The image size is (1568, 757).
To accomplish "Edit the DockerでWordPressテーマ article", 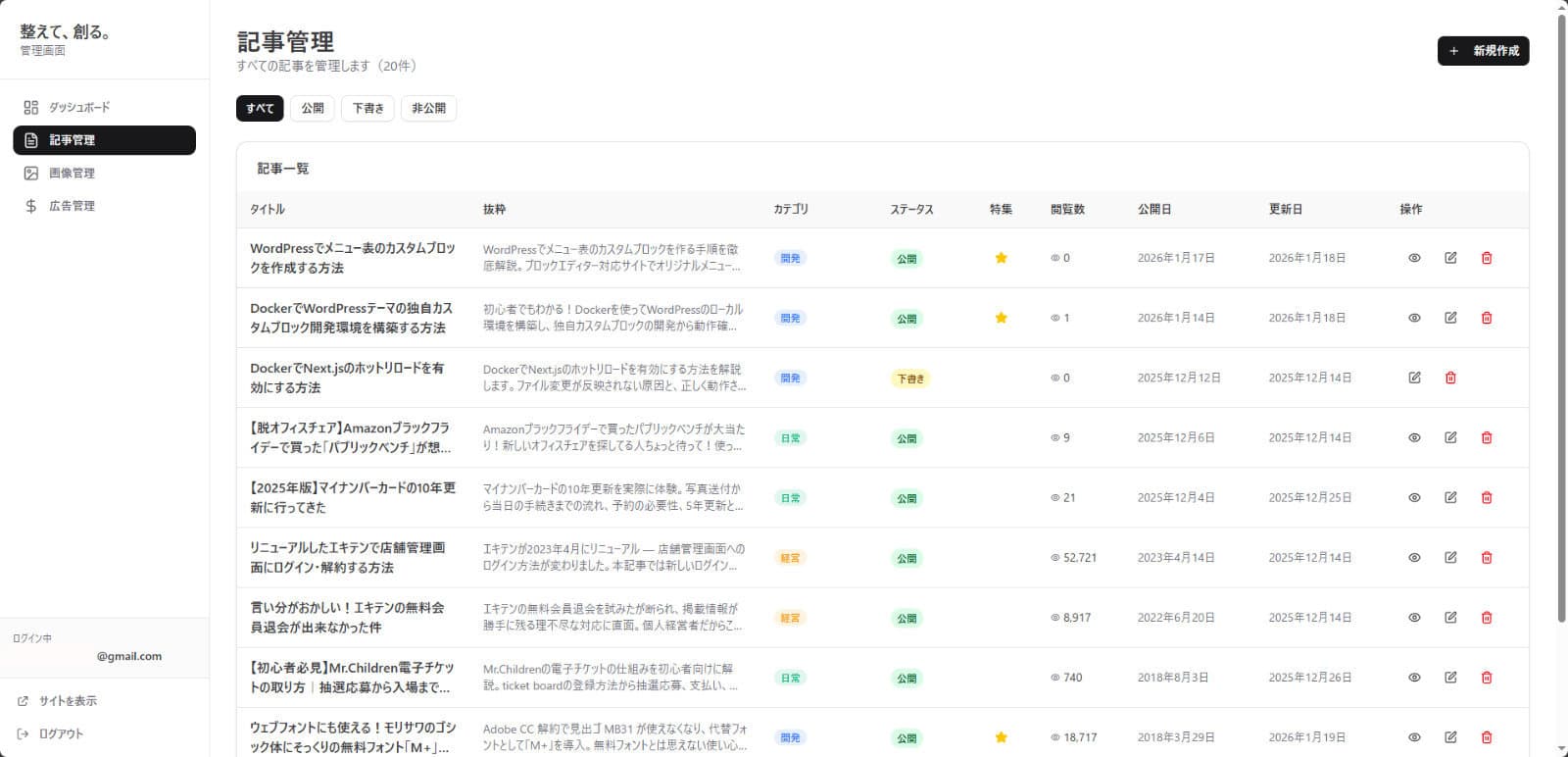I will tap(1450, 318).
